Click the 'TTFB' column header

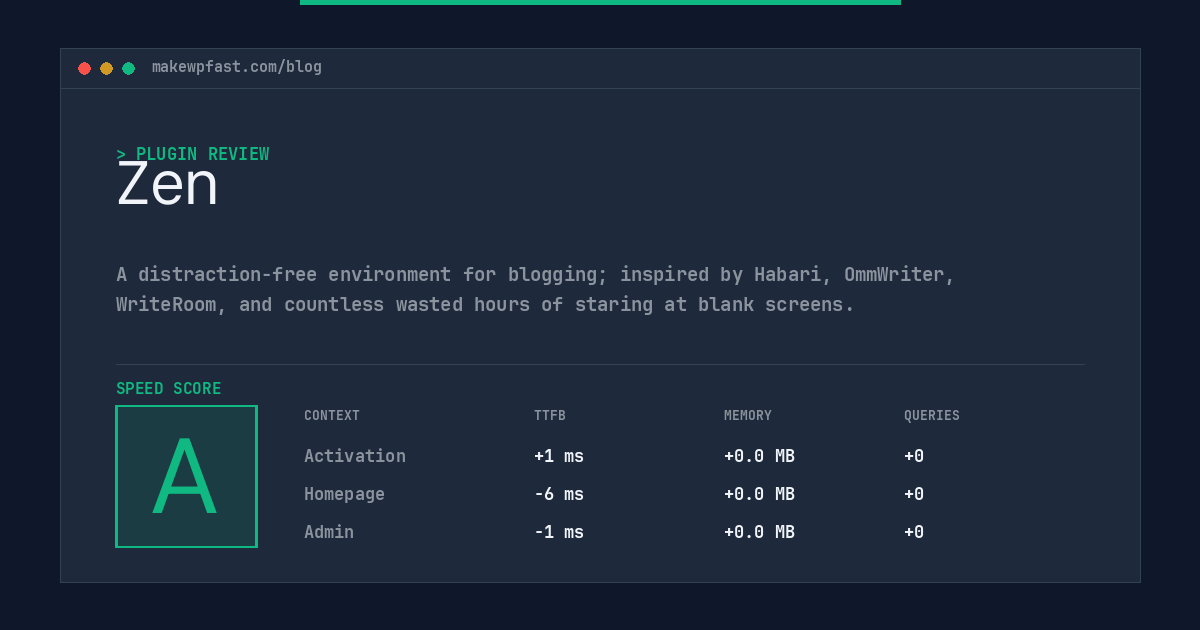pos(550,416)
